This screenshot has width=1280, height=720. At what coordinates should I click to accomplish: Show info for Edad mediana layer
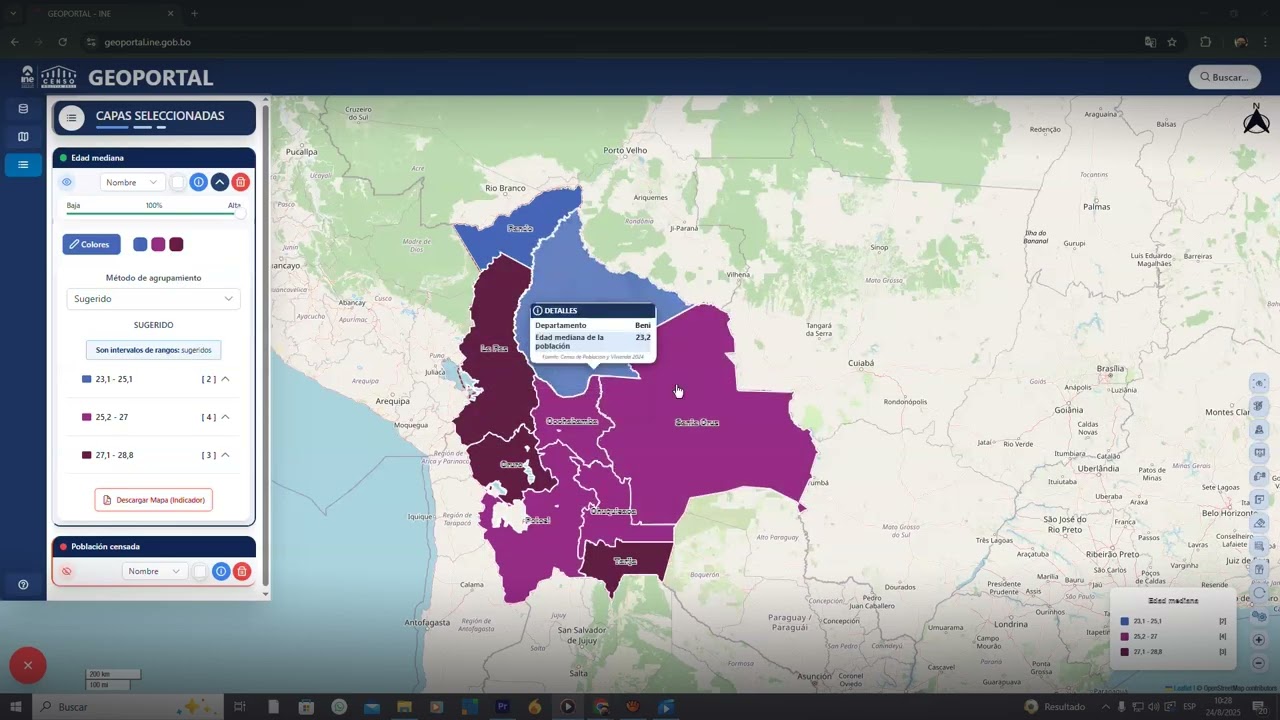click(x=198, y=182)
